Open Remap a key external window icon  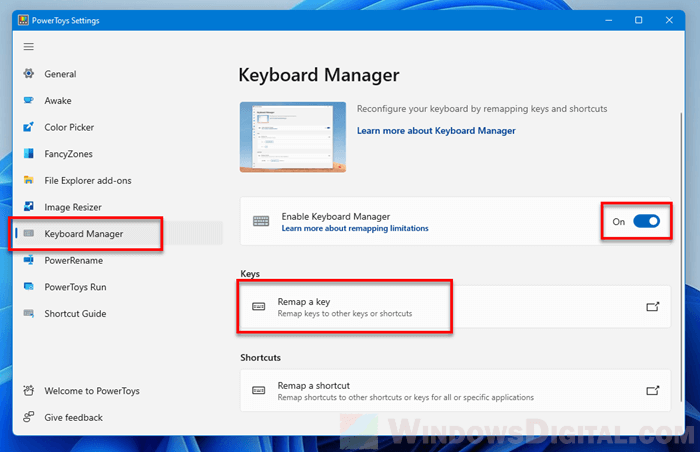[653, 306]
